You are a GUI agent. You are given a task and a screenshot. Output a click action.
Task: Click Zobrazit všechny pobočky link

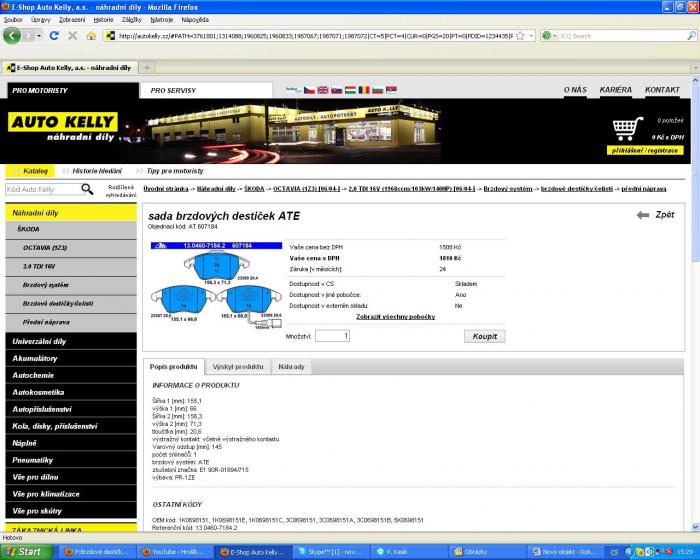(x=395, y=316)
